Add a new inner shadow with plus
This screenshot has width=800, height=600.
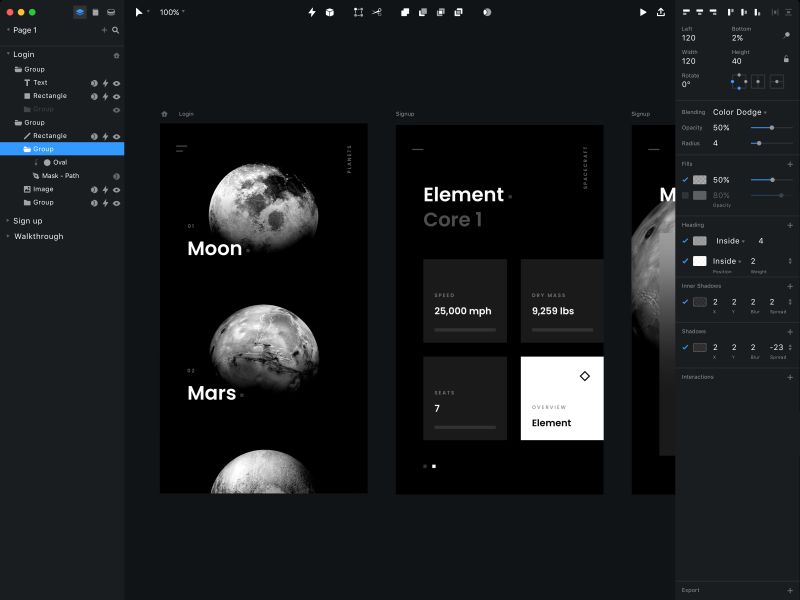coord(790,286)
